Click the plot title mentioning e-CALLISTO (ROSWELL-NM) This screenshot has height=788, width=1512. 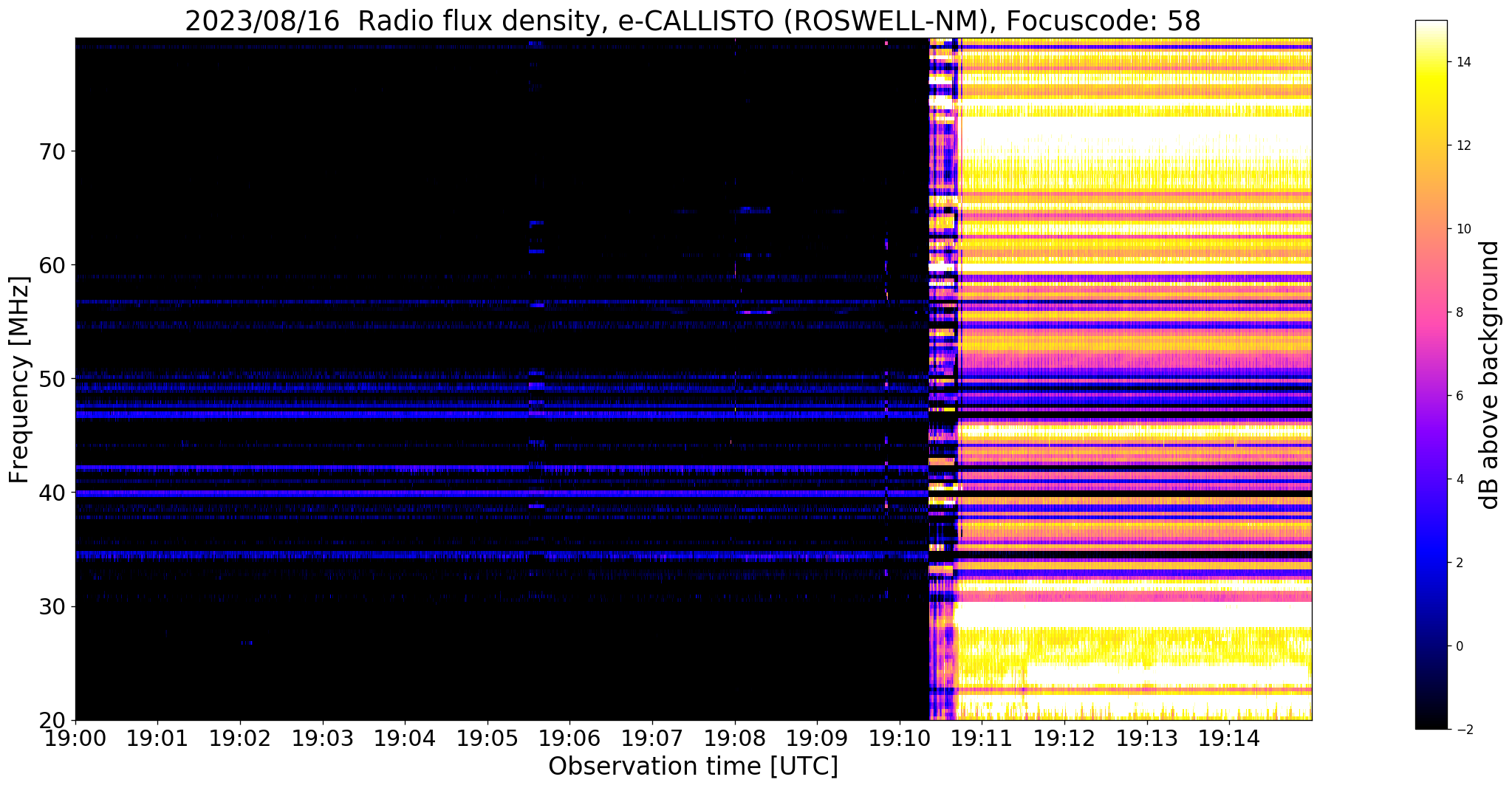693,21
